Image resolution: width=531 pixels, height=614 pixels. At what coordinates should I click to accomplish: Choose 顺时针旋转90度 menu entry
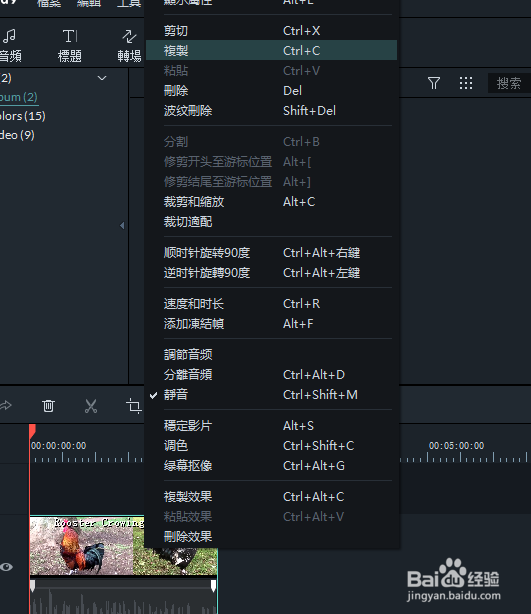[271, 253]
